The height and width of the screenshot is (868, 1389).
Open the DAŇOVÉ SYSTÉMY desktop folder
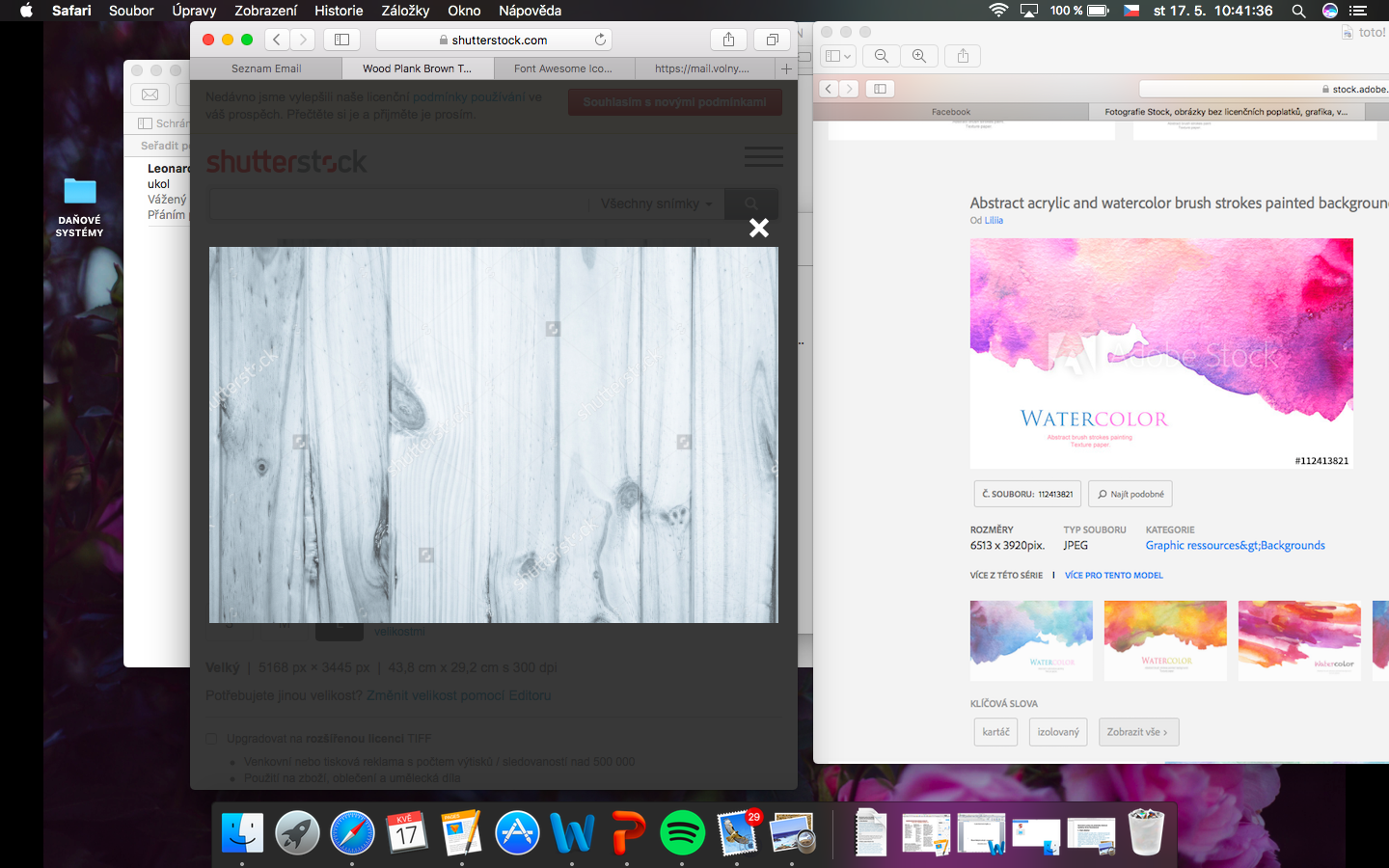(x=79, y=193)
